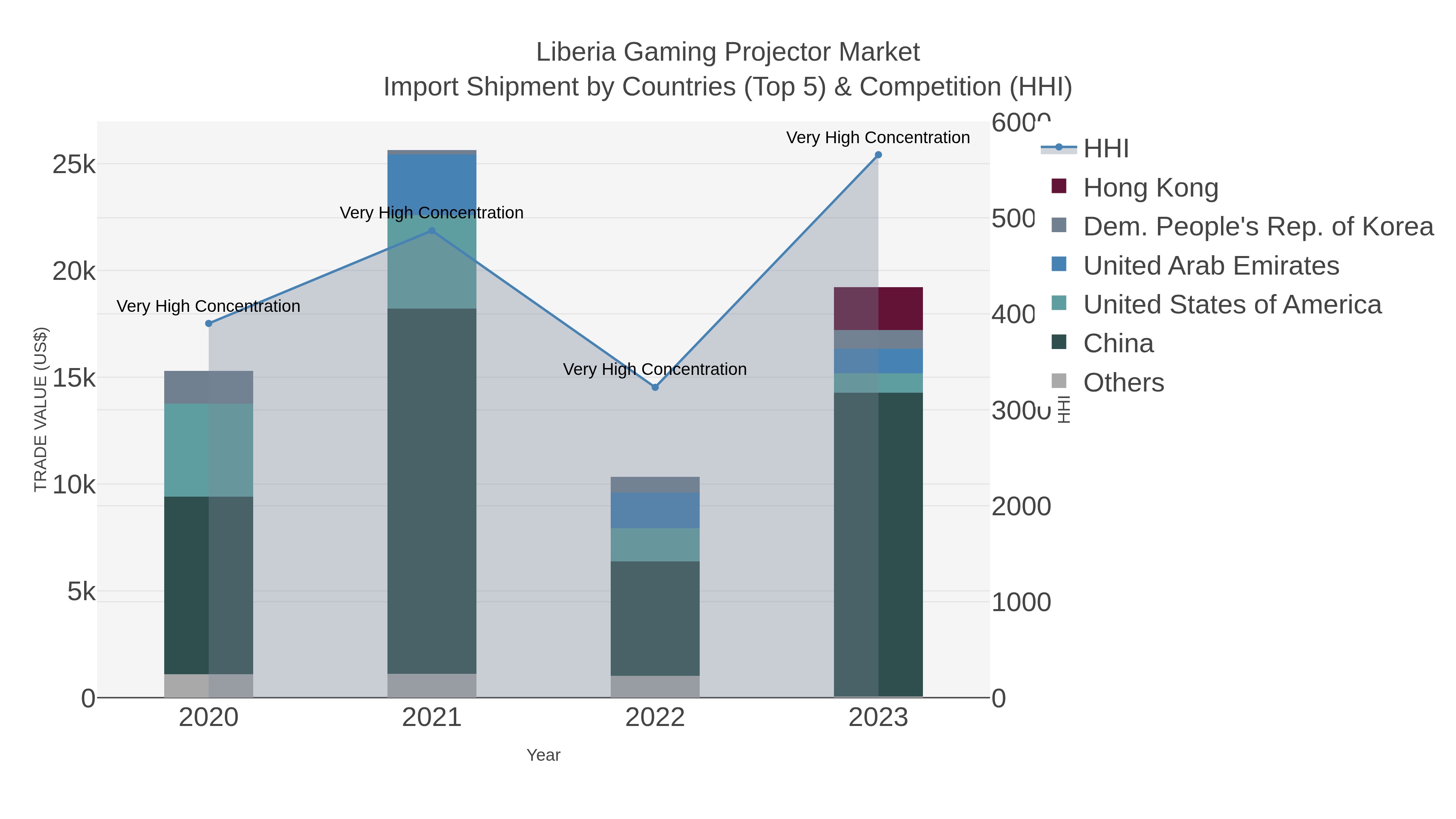Click the 'Import Shipment by Countries' subtitle
Image resolution: width=1456 pixels, height=819 pixels.
pos(728,87)
